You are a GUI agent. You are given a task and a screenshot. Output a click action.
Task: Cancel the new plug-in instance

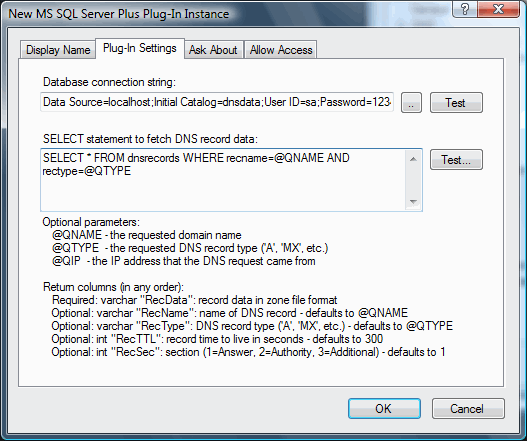(468, 408)
